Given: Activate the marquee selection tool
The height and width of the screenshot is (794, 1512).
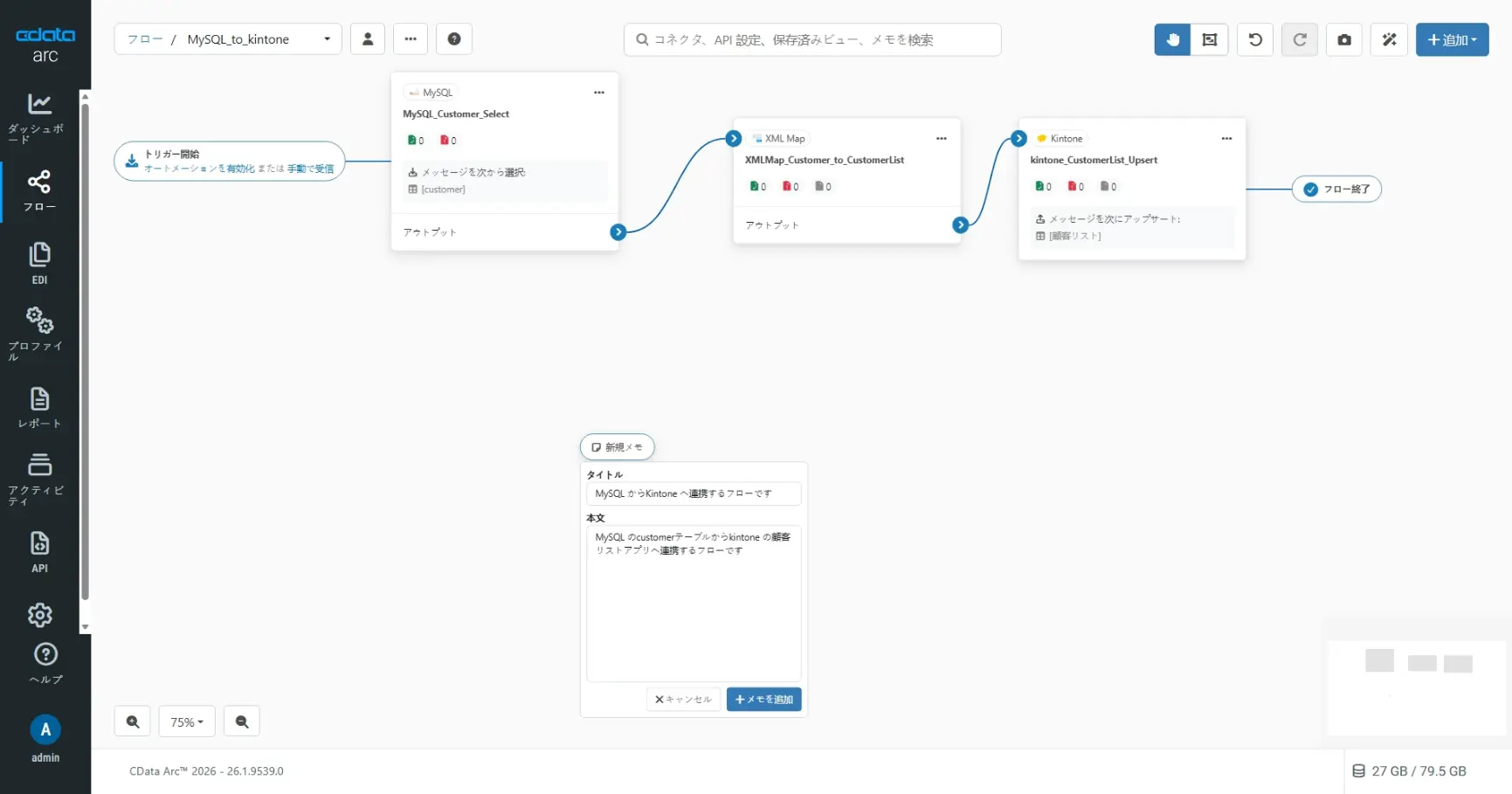Looking at the screenshot, I should tap(1210, 39).
